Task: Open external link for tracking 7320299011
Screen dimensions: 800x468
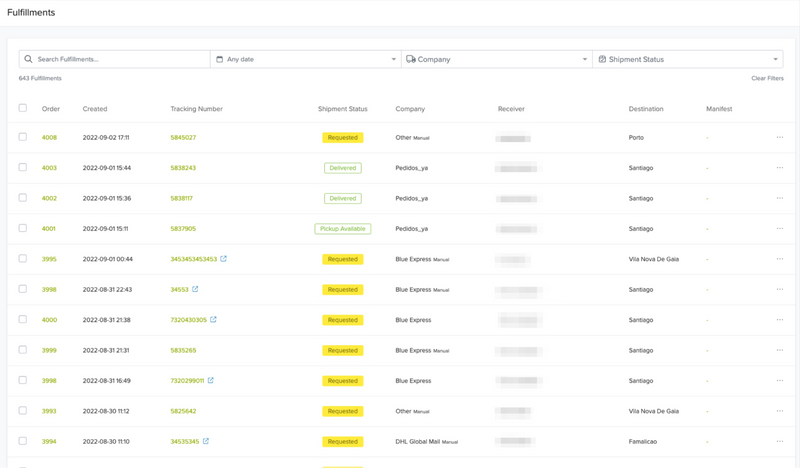Action: 211,380
